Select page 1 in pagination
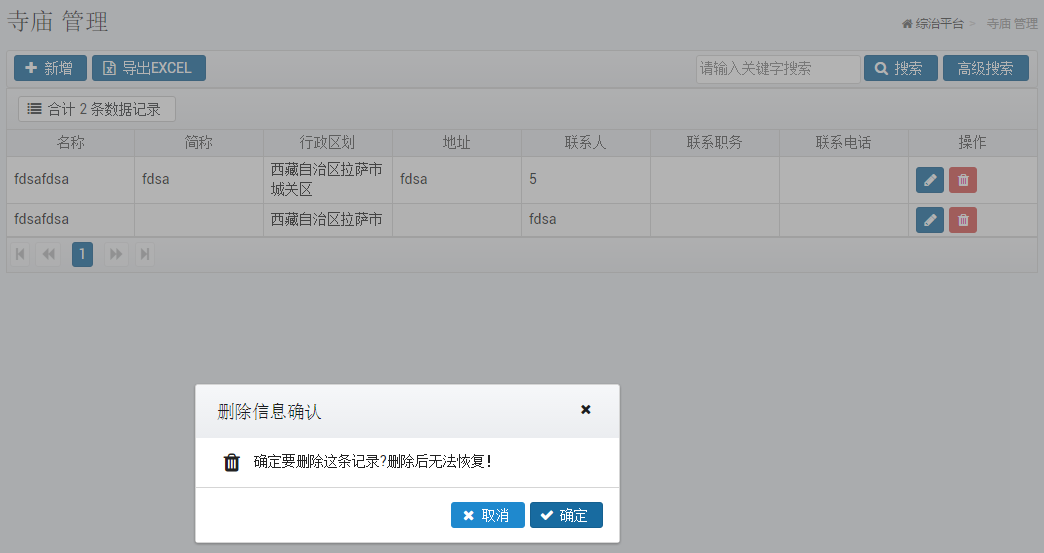The image size is (1044, 553). tap(82, 254)
